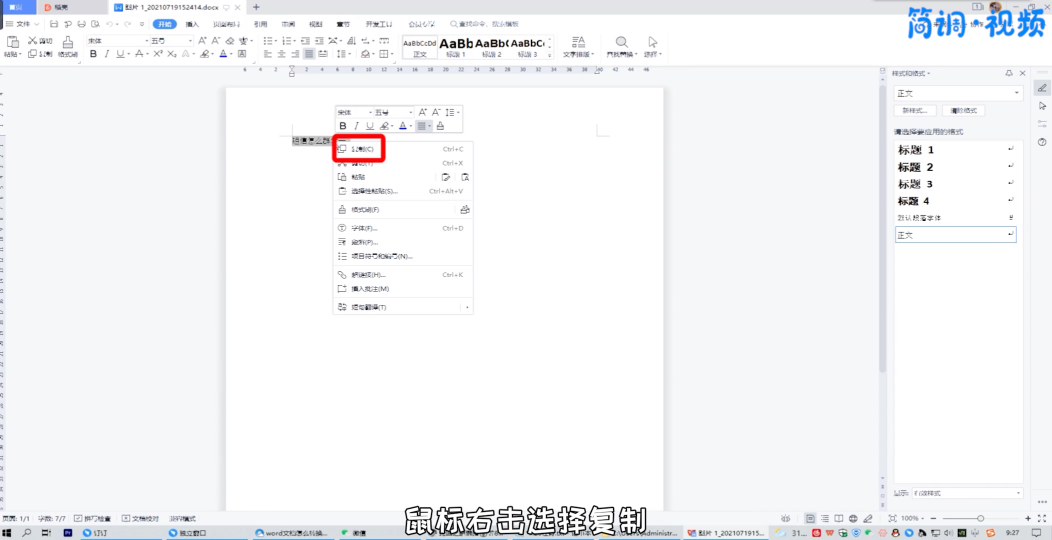The height and width of the screenshot is (540, 1052).
Task: Click font color icon in mini toolbar
Action: click(x=403, y=126)
